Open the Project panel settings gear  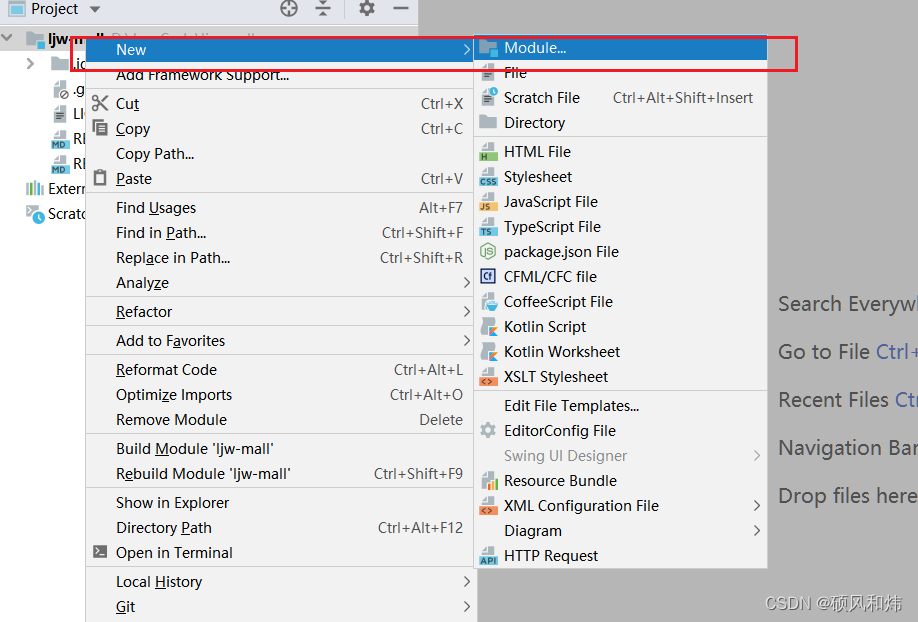[366, 8]
